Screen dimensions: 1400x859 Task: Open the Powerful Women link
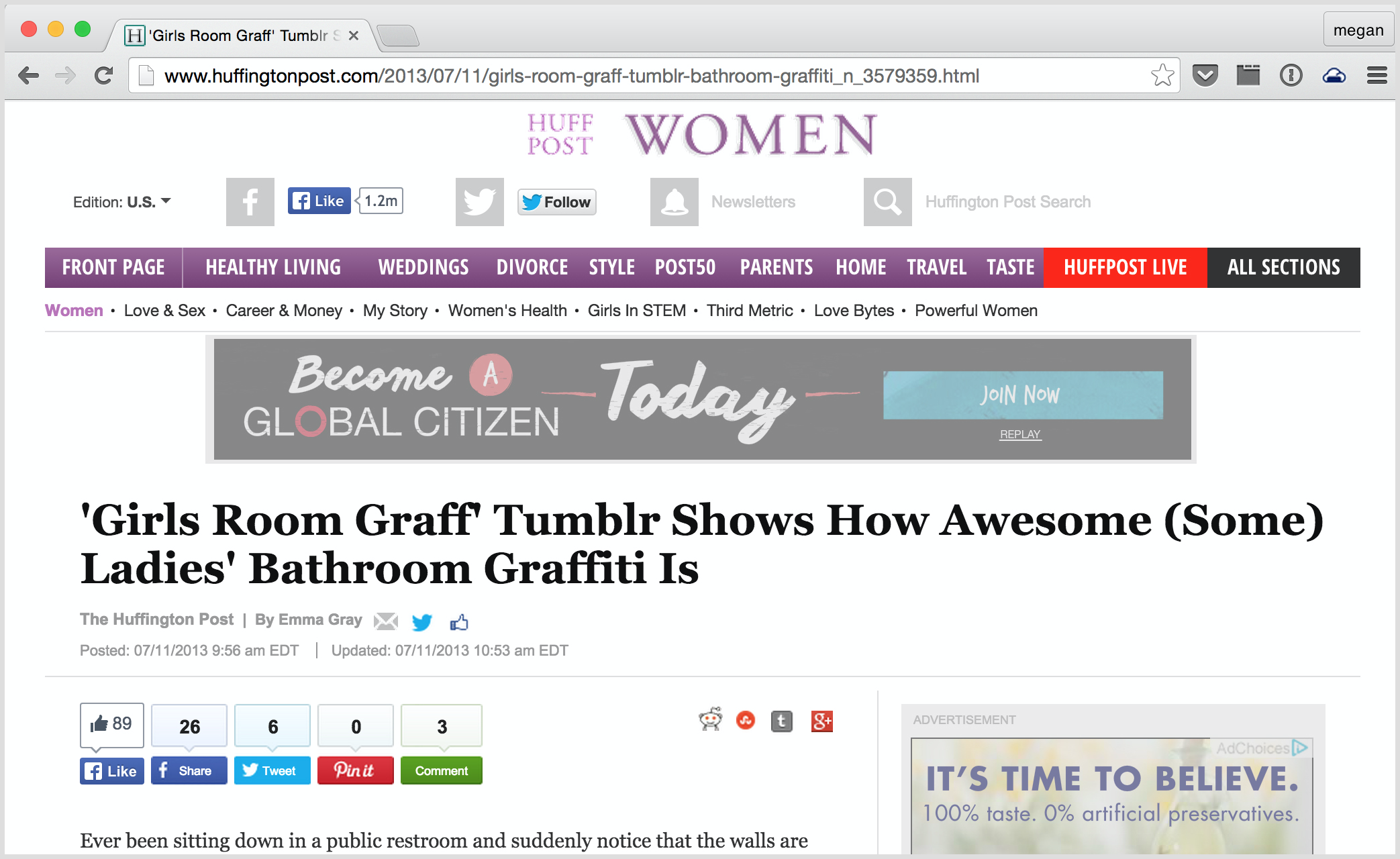(x=977, y=311)
